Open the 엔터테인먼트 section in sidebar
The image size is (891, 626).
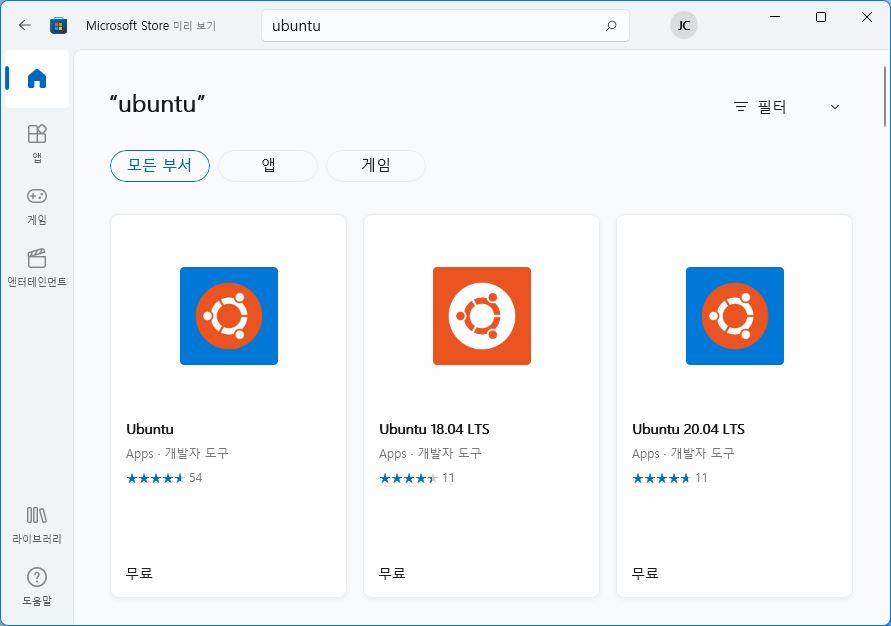click(37, 268)
